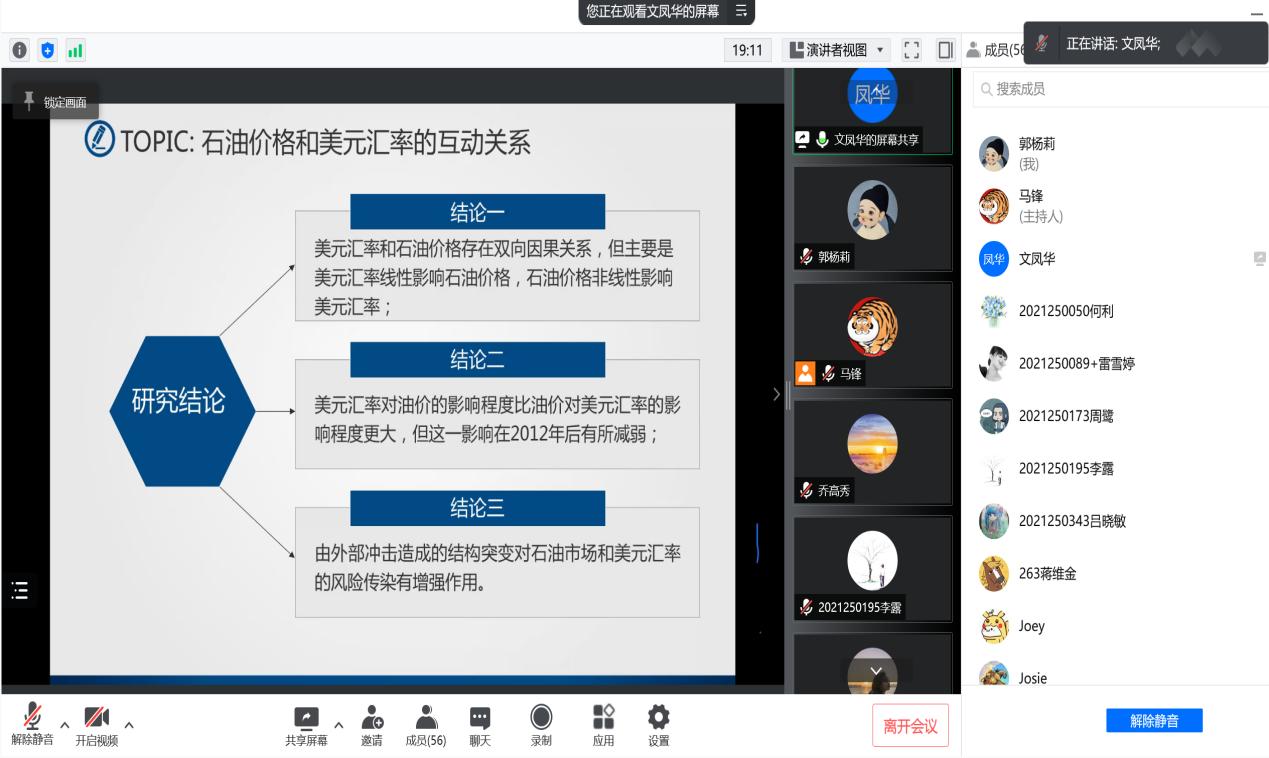1269x758 pixels.
Task: Expand audio options arrow beside 解除静音
Action: [x=65, y=724]
